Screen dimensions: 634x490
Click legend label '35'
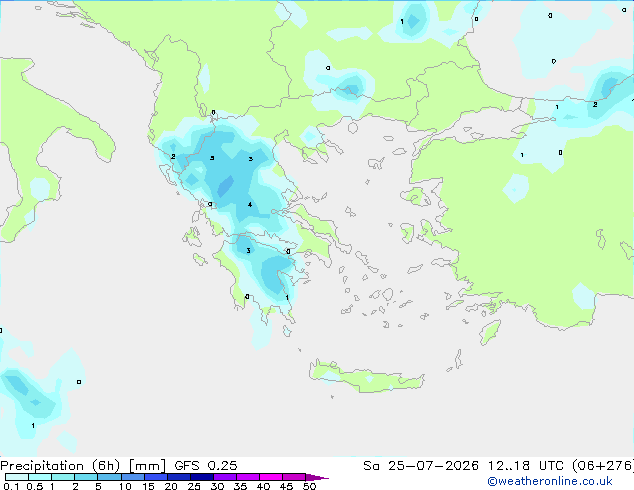(240, 486)
